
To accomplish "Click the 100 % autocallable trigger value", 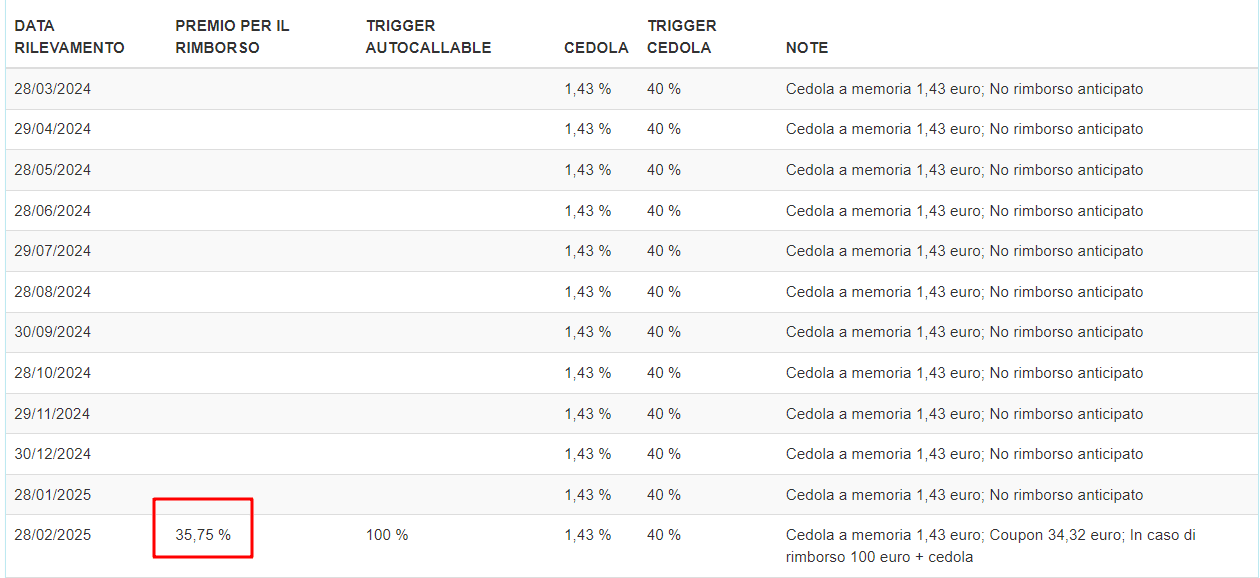I will tap(387, 535).
